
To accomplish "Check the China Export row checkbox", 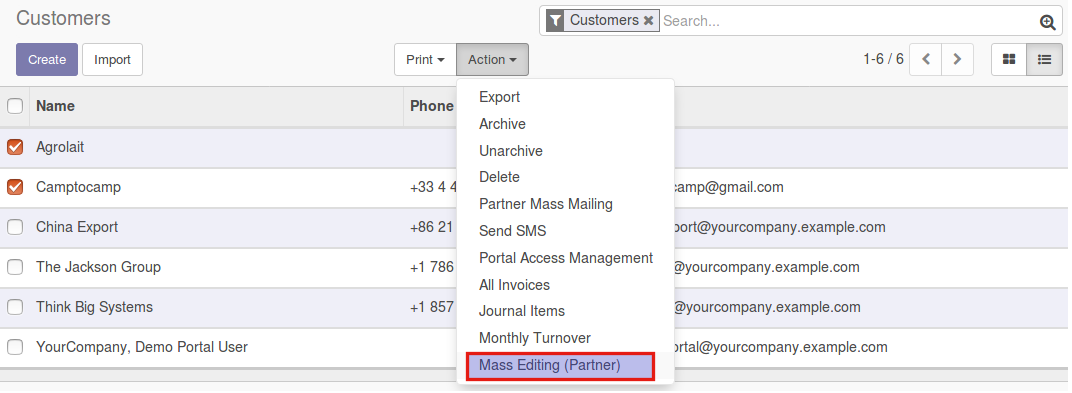I will [14, 227].
